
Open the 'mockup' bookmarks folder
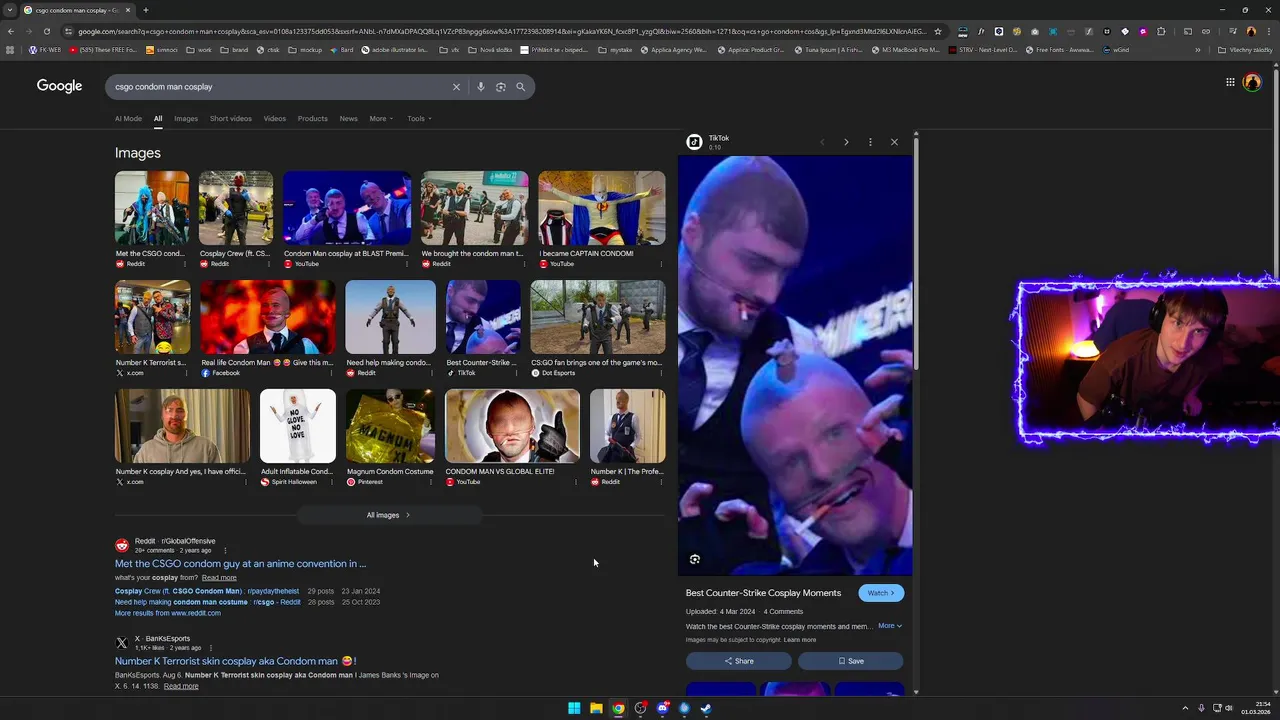pyautogui.click(x=306, y=50)
